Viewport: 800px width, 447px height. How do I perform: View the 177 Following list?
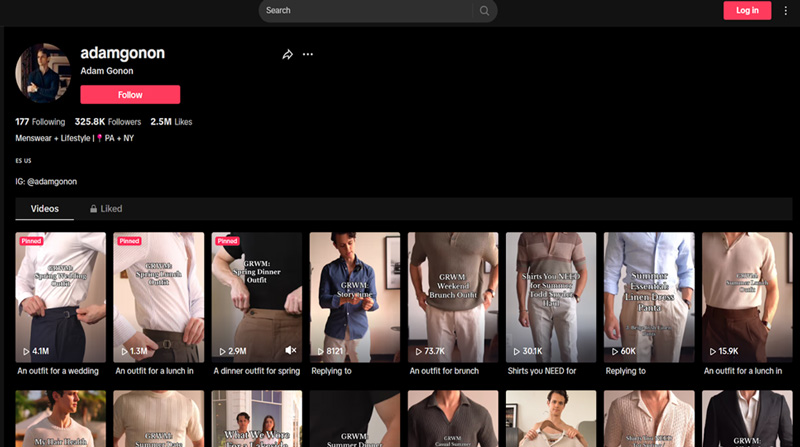40,122
